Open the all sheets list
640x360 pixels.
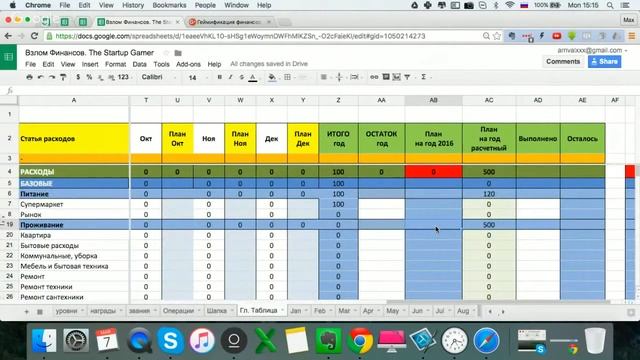[x=40, y=311]
